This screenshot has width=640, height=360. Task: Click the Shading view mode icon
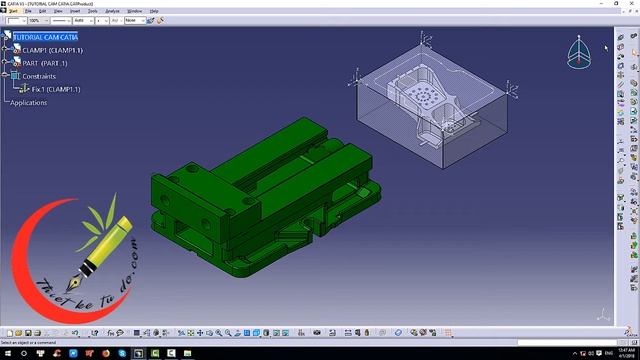[267, 333]
